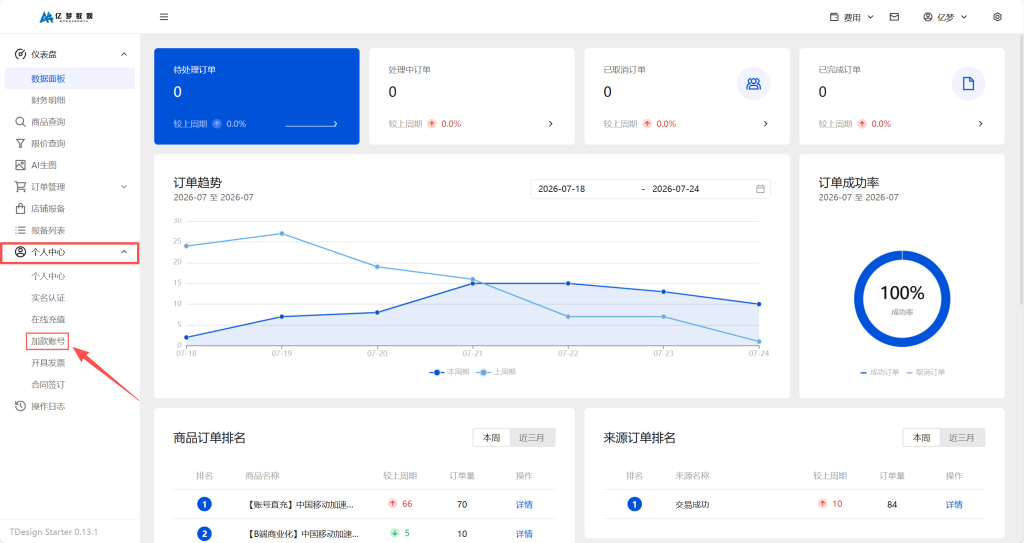This screenshot has width=1024, height=543.
Task: Click the 订单管理 shopping cart icon
Action: (x=20, y=187)
